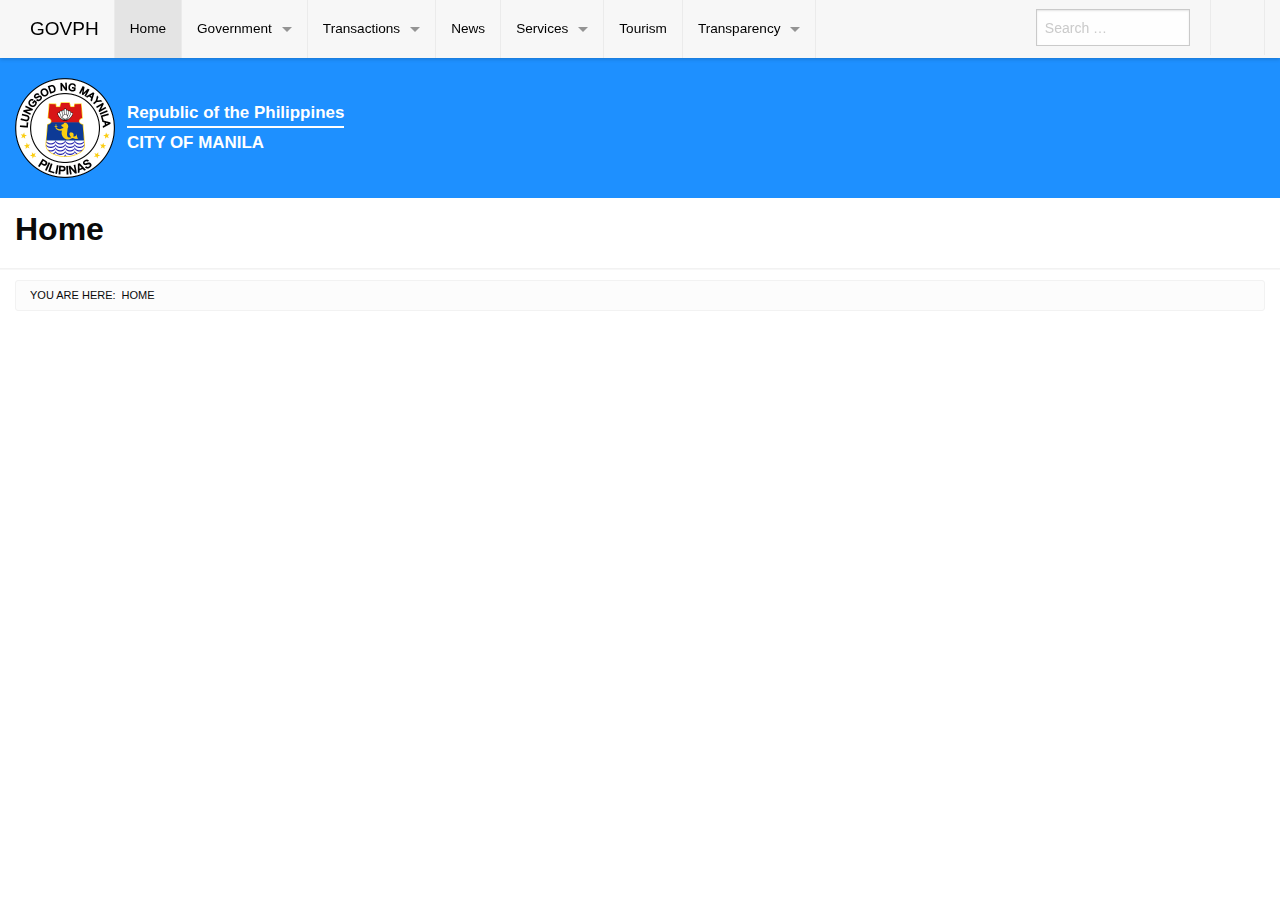The image size is (1280, 900).
Task: Open the GOVPH link
Action: point(64,29)
